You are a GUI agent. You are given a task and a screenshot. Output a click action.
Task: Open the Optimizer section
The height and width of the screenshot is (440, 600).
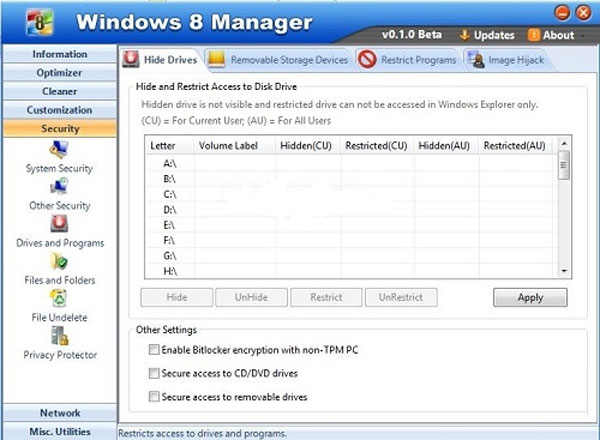pyautogui.click(x=60, y=73)
